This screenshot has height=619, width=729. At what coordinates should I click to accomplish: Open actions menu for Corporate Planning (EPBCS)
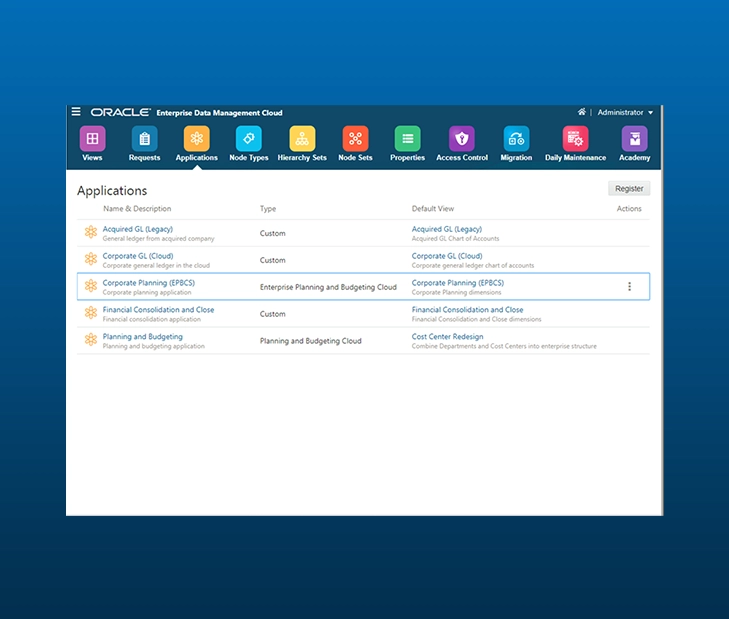pyautogui.click(x=629, y=287)
